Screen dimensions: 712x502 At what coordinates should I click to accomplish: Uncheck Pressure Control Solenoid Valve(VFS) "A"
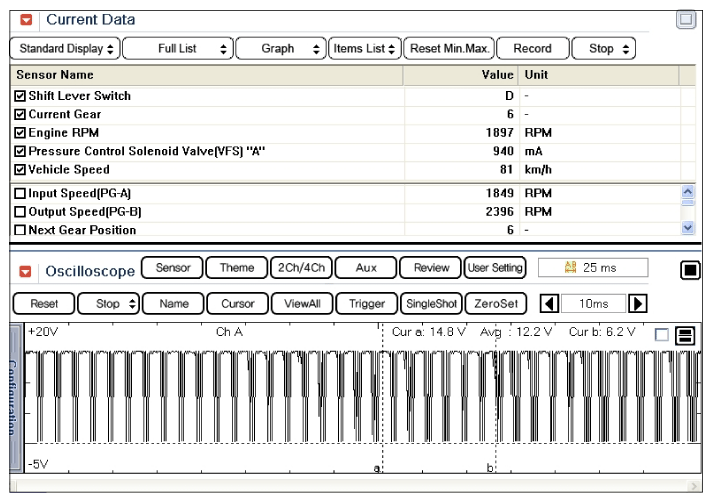20,151
